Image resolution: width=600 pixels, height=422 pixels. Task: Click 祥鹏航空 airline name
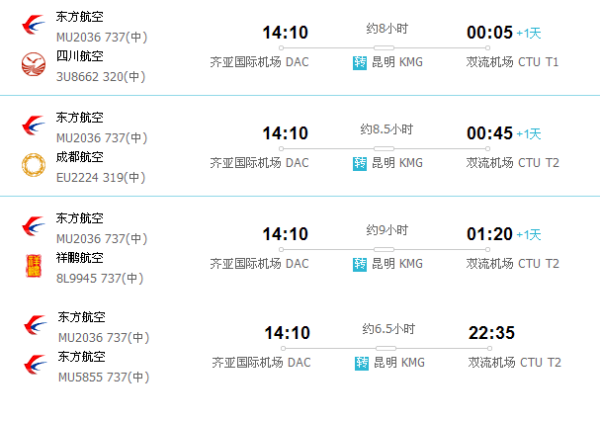[x=80, y=258]
